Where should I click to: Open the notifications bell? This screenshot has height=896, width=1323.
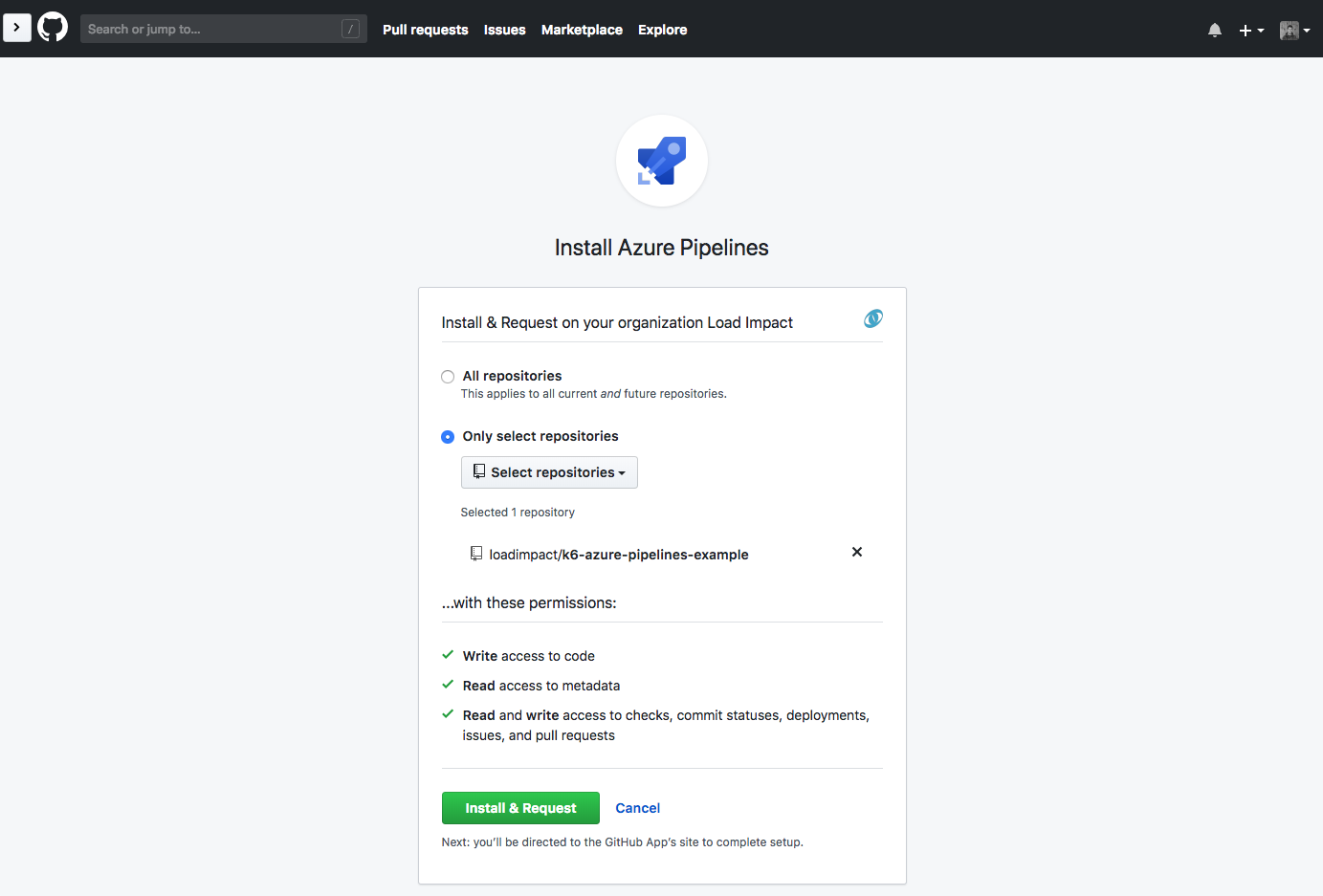[1214, 30]
